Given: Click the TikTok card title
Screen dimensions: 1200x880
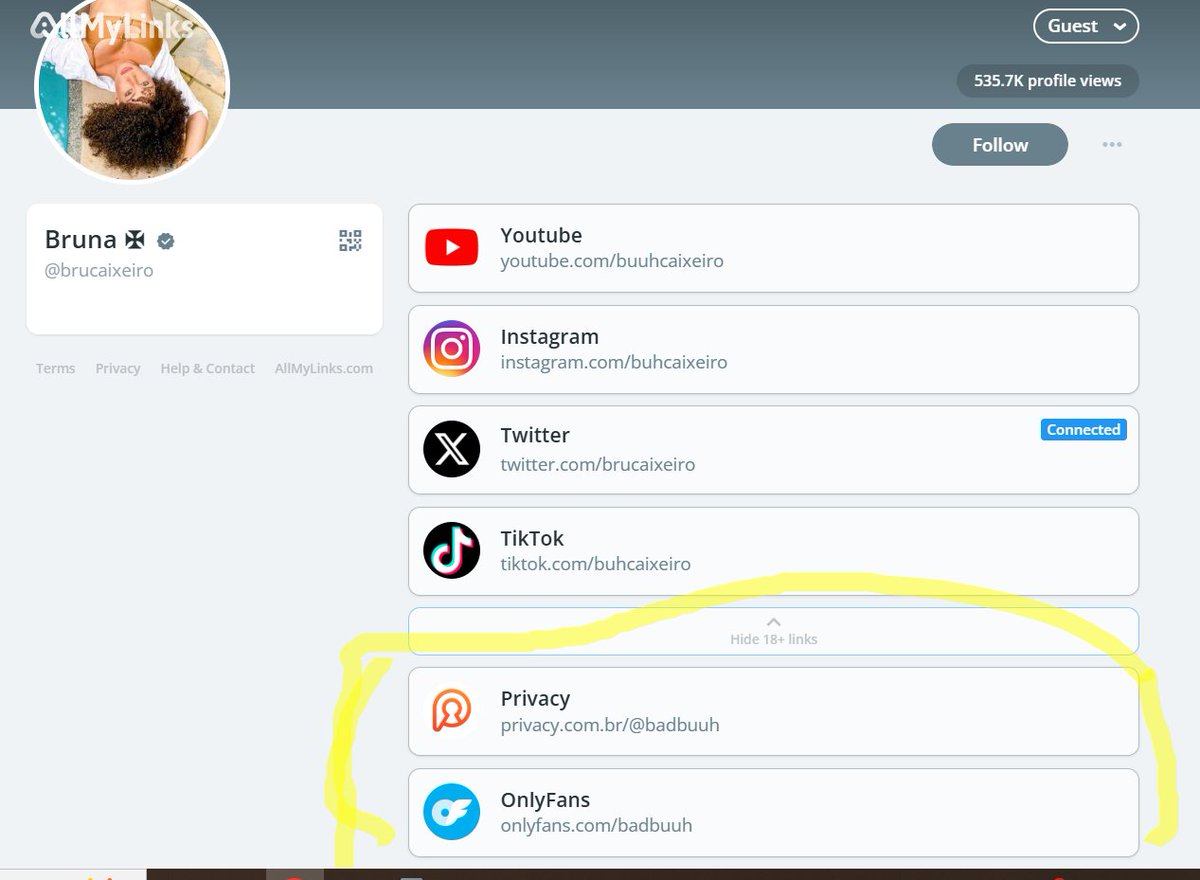Looking at the screenshot, I should 532,538.
